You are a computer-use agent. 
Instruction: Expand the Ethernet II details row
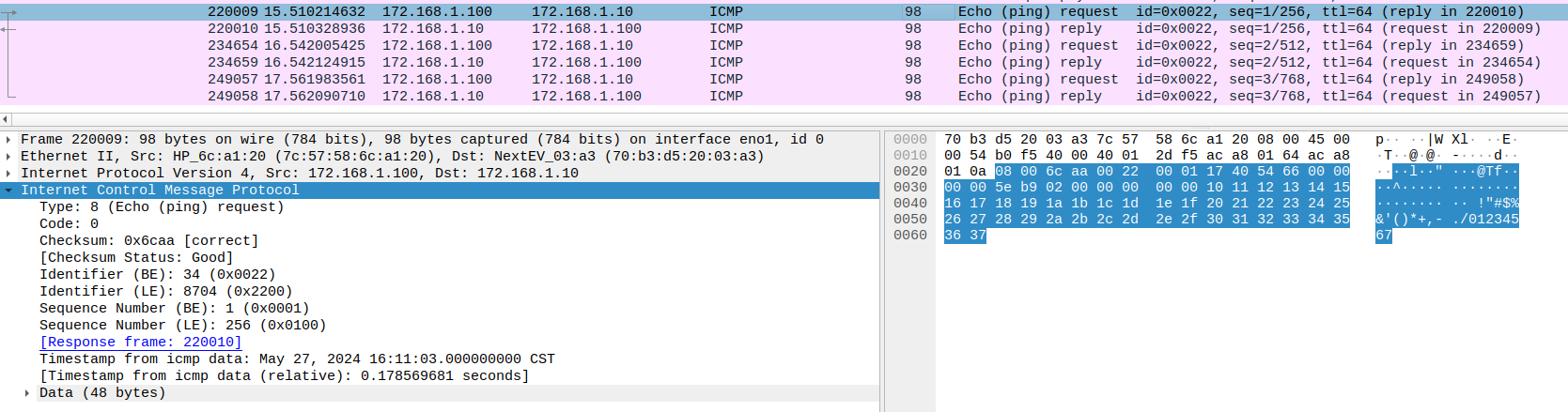(x=8, y=157)
